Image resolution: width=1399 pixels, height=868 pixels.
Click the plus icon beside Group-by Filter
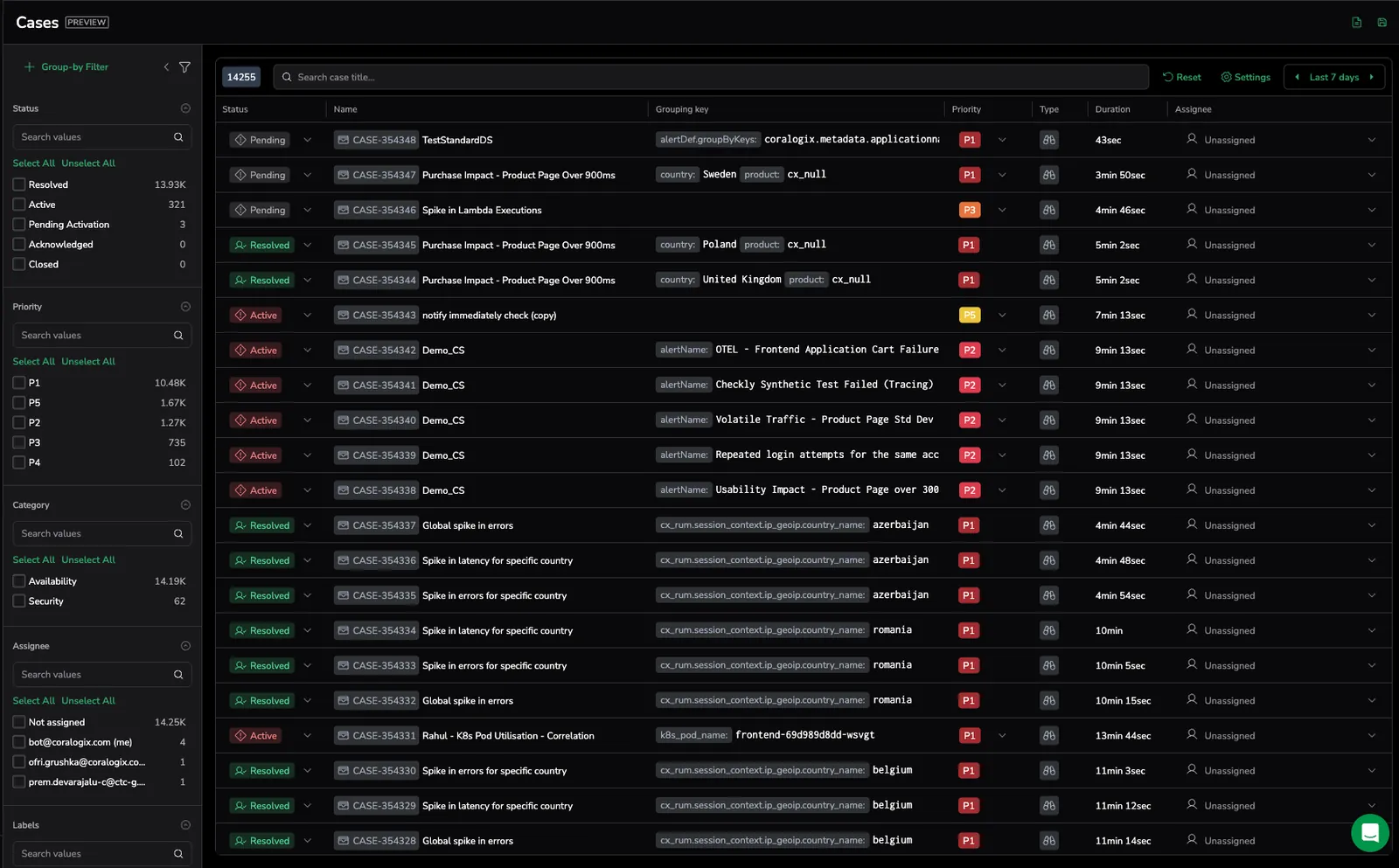(x=30, y=67)
